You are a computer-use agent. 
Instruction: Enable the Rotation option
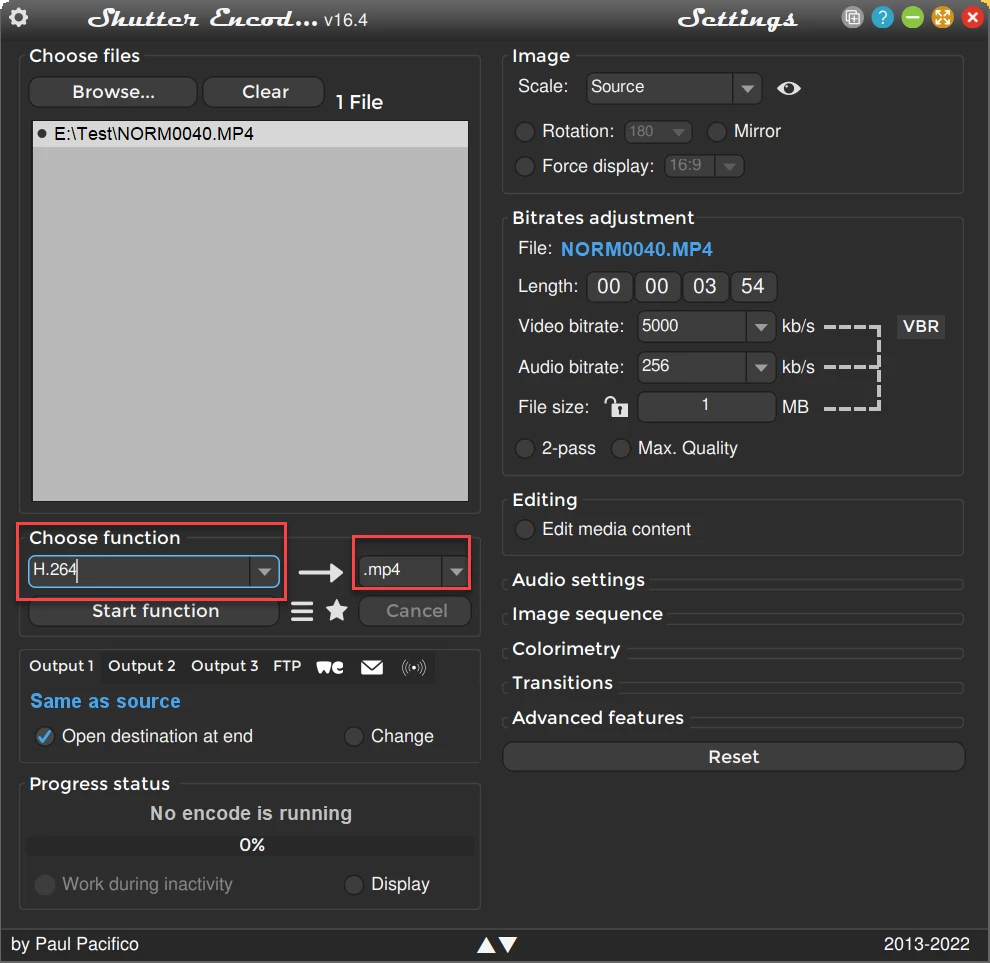525,132
